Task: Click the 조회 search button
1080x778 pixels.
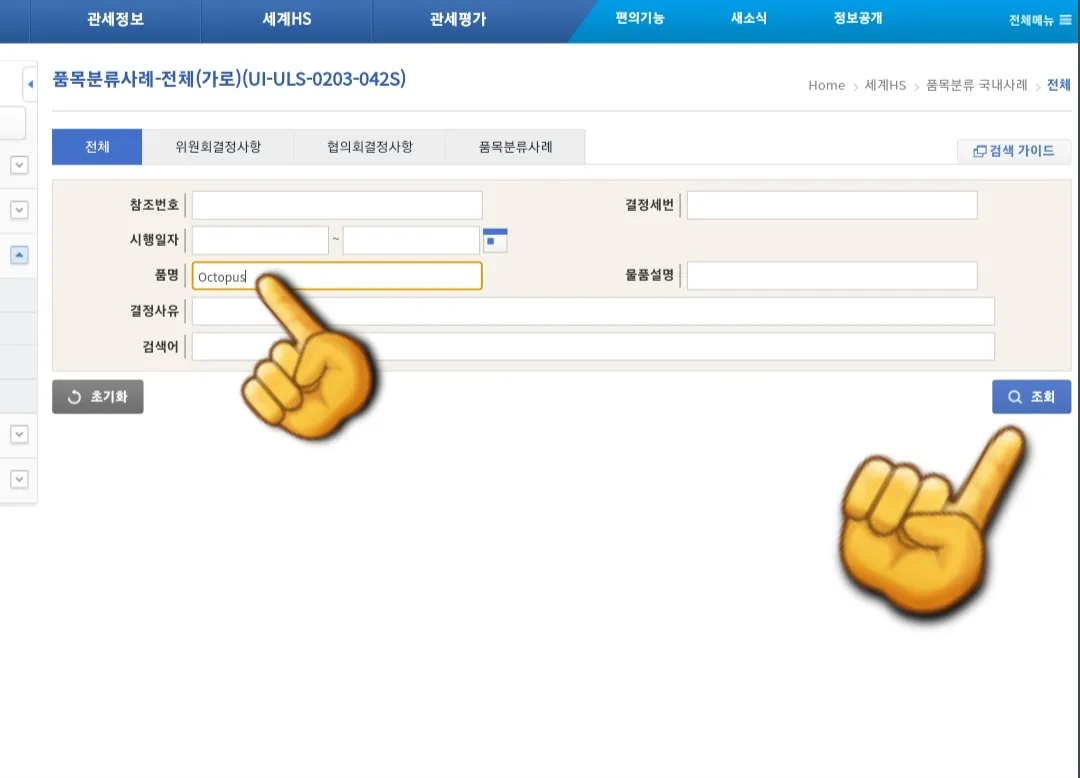Action: coord(1031,396)
